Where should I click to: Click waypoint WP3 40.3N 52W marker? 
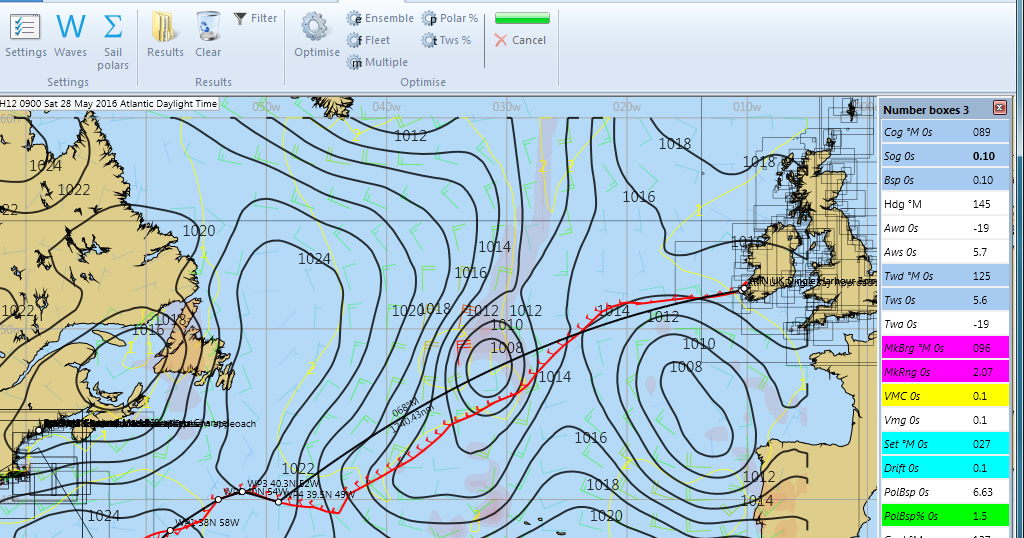click(242, 491)
